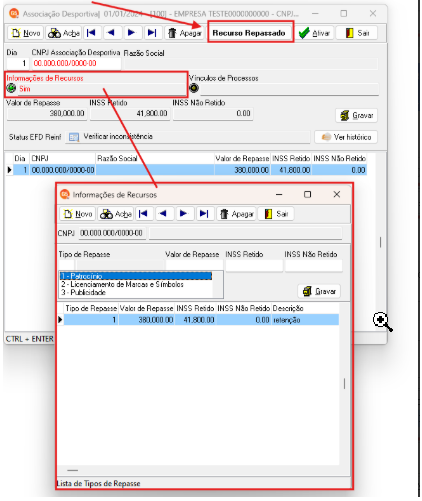Click Novo in the main window toolbar
Viewport: 422px width, 501px height.
coord(26,33)
